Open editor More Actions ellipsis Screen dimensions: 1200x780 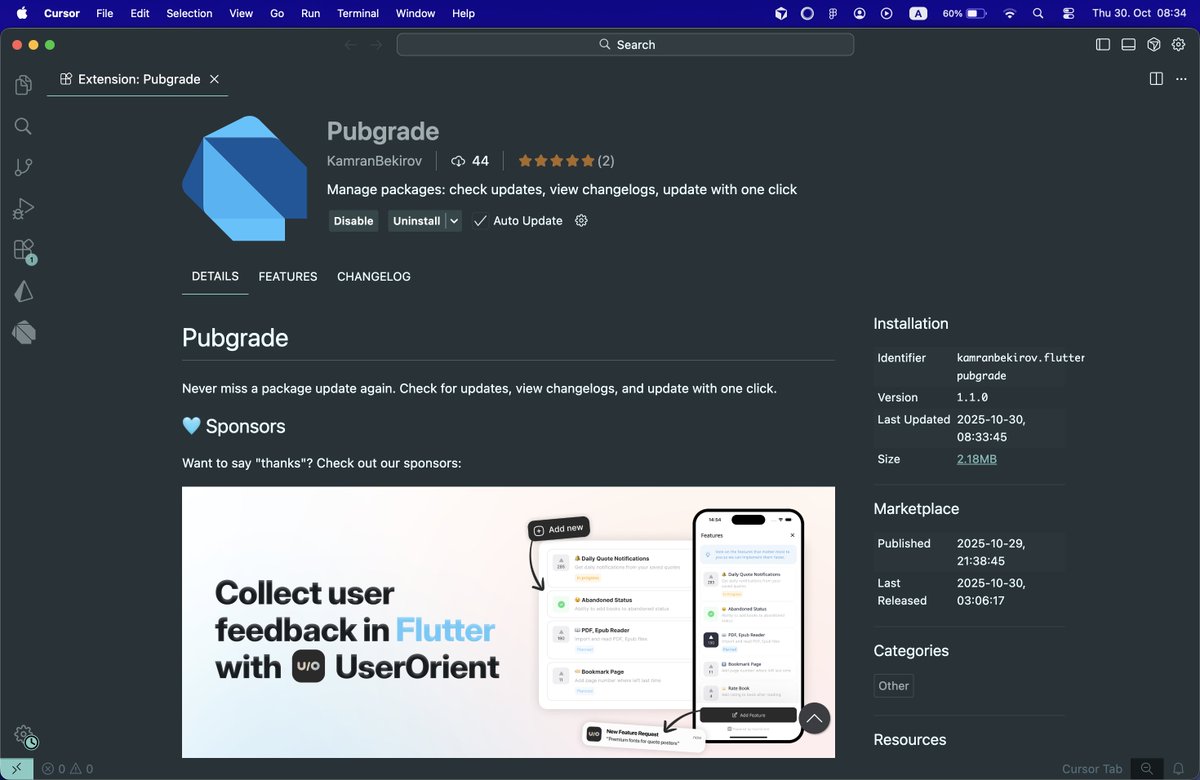tap(1182, 79)
